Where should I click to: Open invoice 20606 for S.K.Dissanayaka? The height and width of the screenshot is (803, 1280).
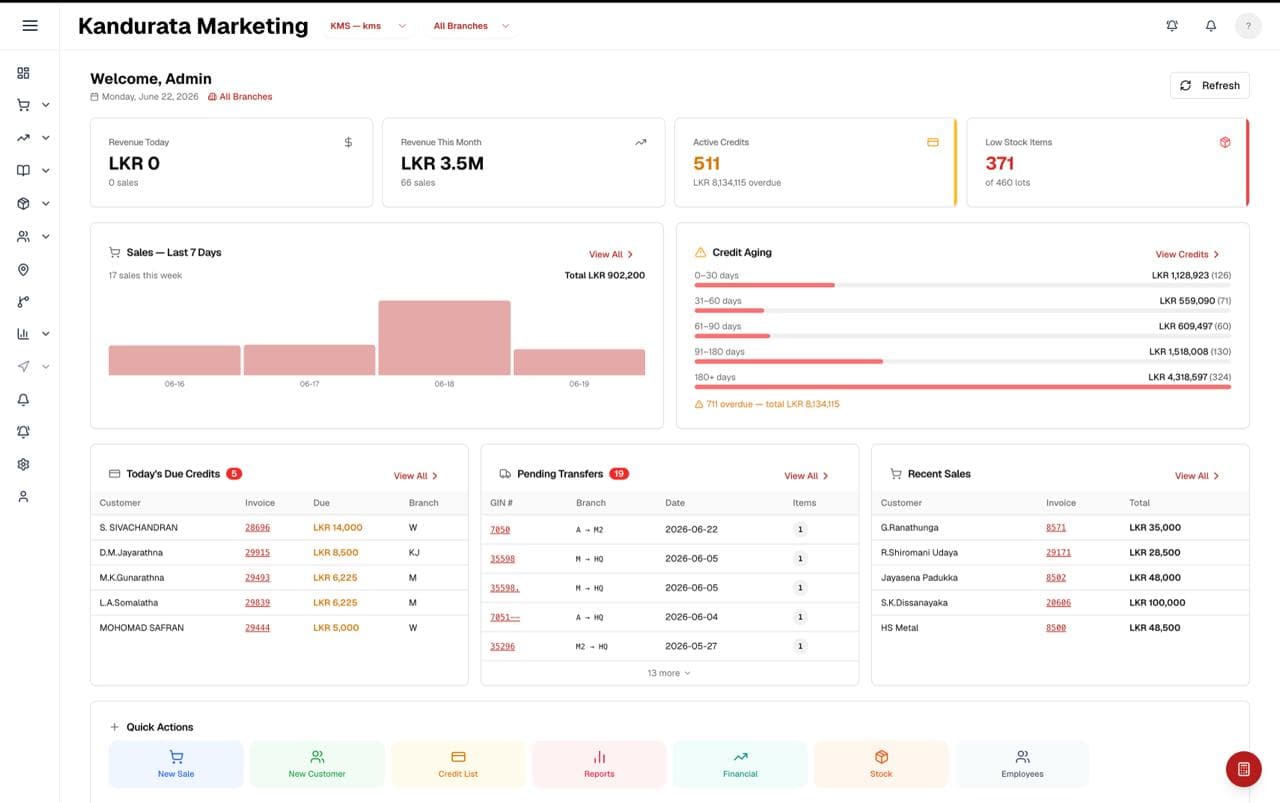1058,602
